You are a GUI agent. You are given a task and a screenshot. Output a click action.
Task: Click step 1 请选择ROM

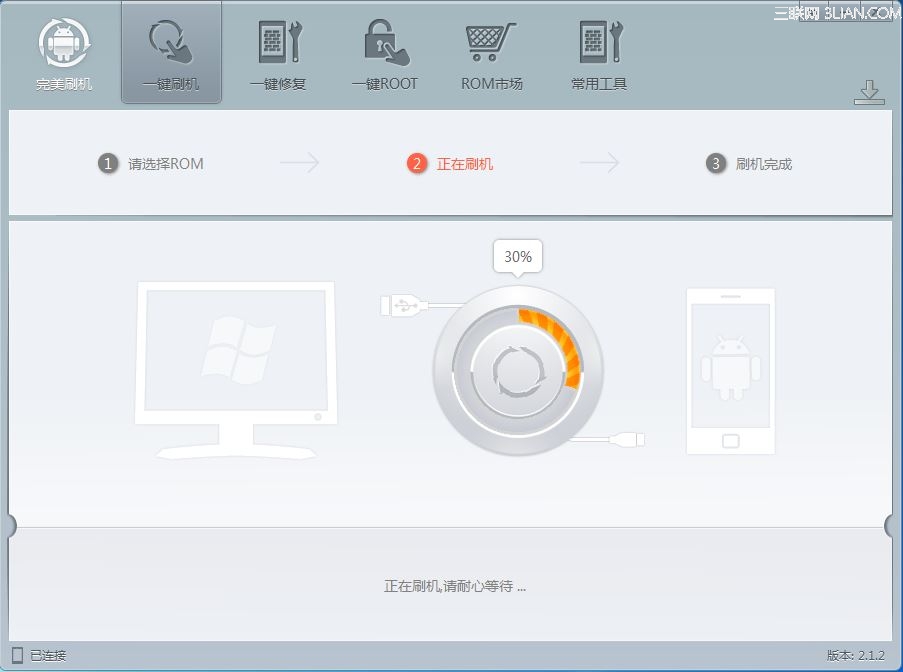click(151, 164)
